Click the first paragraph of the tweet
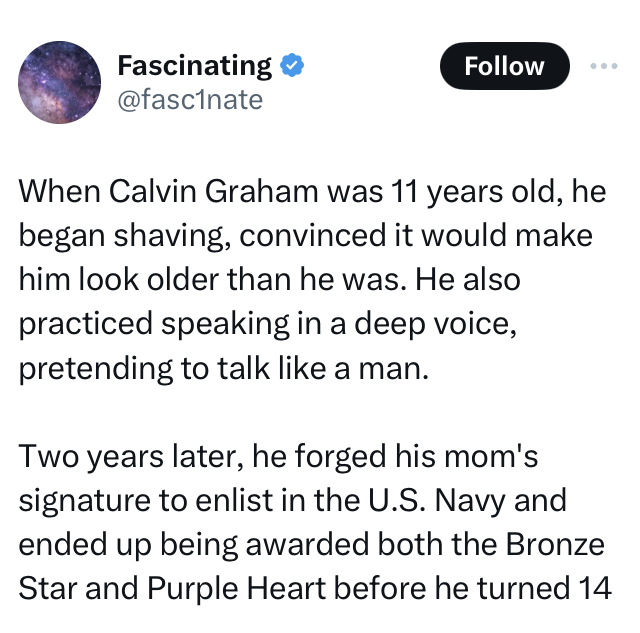The image size is (640, 633). tap(313, 280)
